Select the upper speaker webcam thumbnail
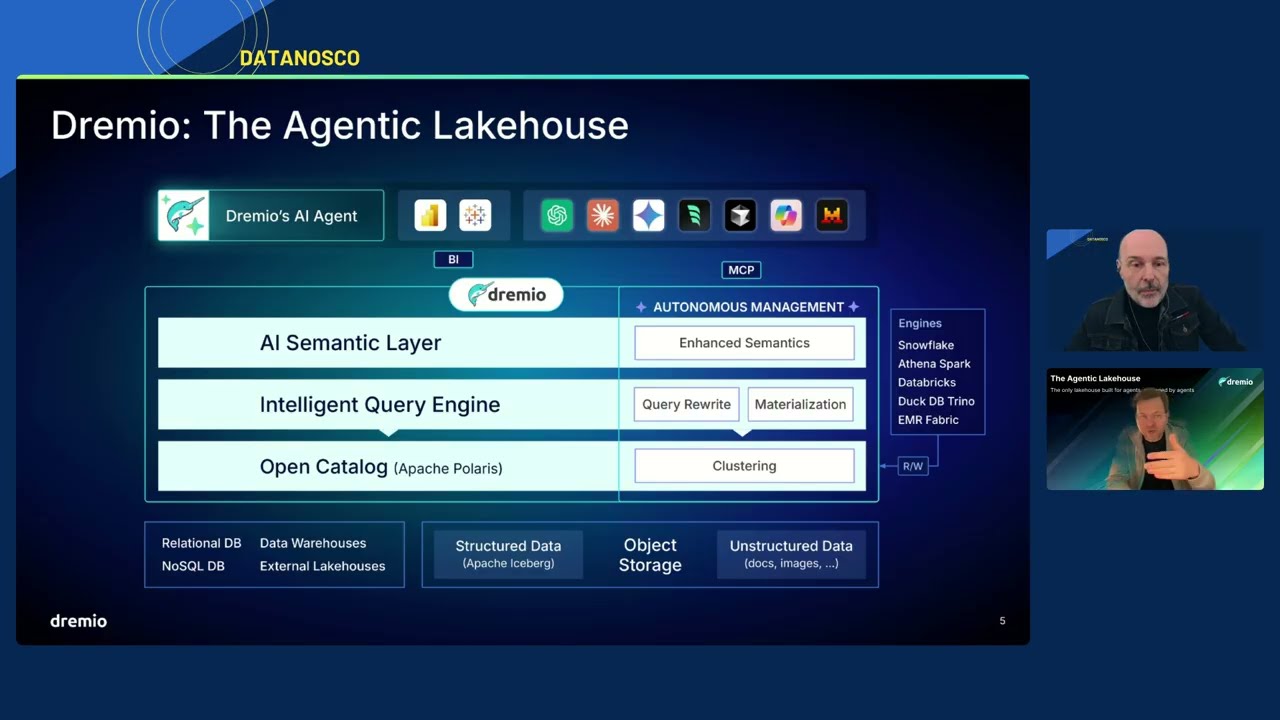The width and height of the screenshot is (1280, 720). tap(1155, 290)
